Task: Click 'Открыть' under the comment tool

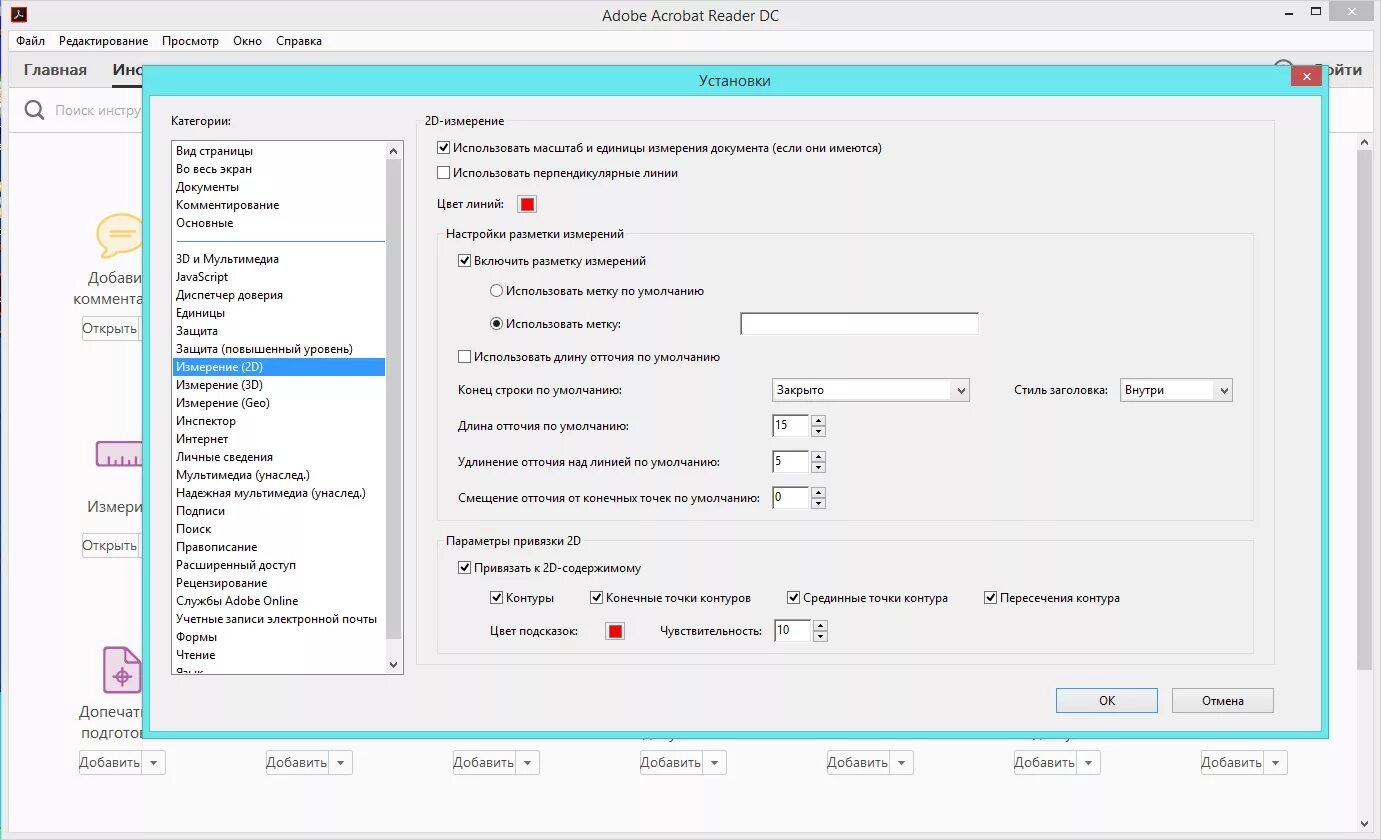Action: (110, 328)
